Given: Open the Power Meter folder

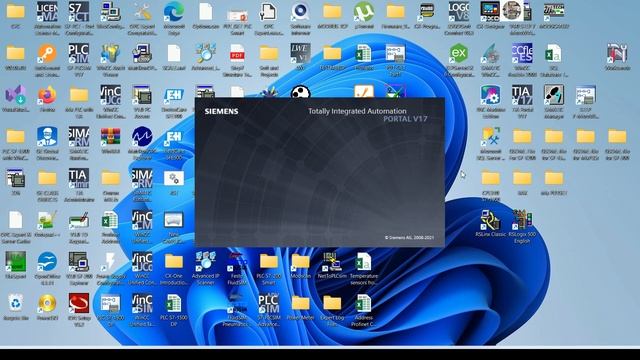Looking at the screenshot, I should [x=300, y=304].
